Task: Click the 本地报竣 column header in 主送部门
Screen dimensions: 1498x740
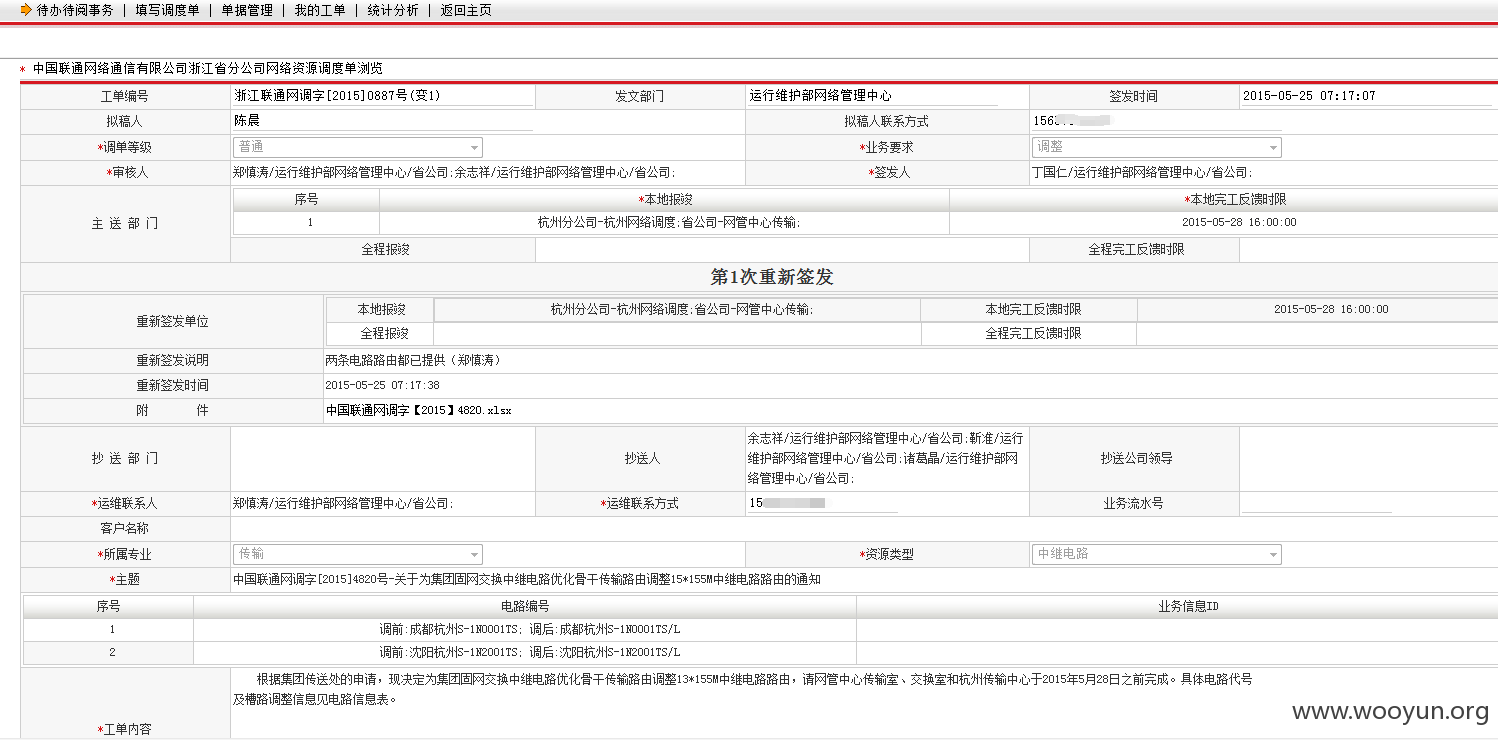Action: [x=666, y=199]
